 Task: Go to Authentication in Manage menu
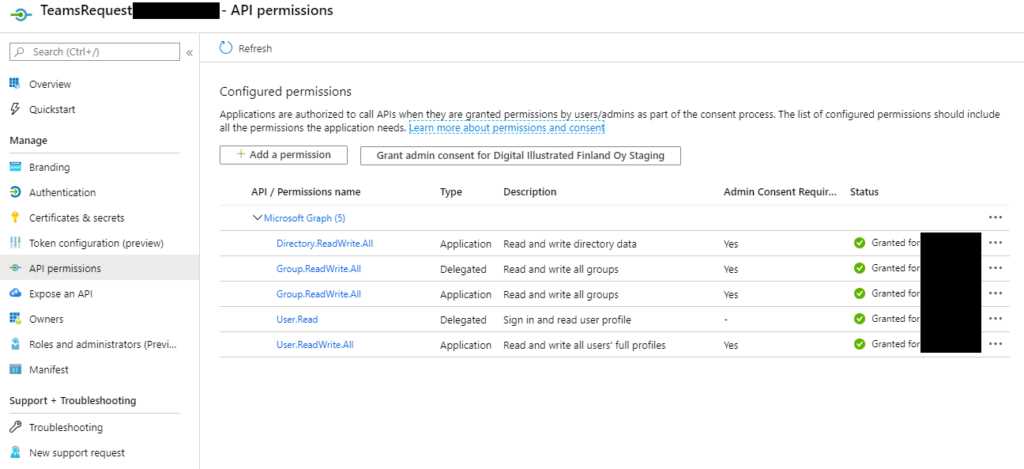(x=62, y=193)
